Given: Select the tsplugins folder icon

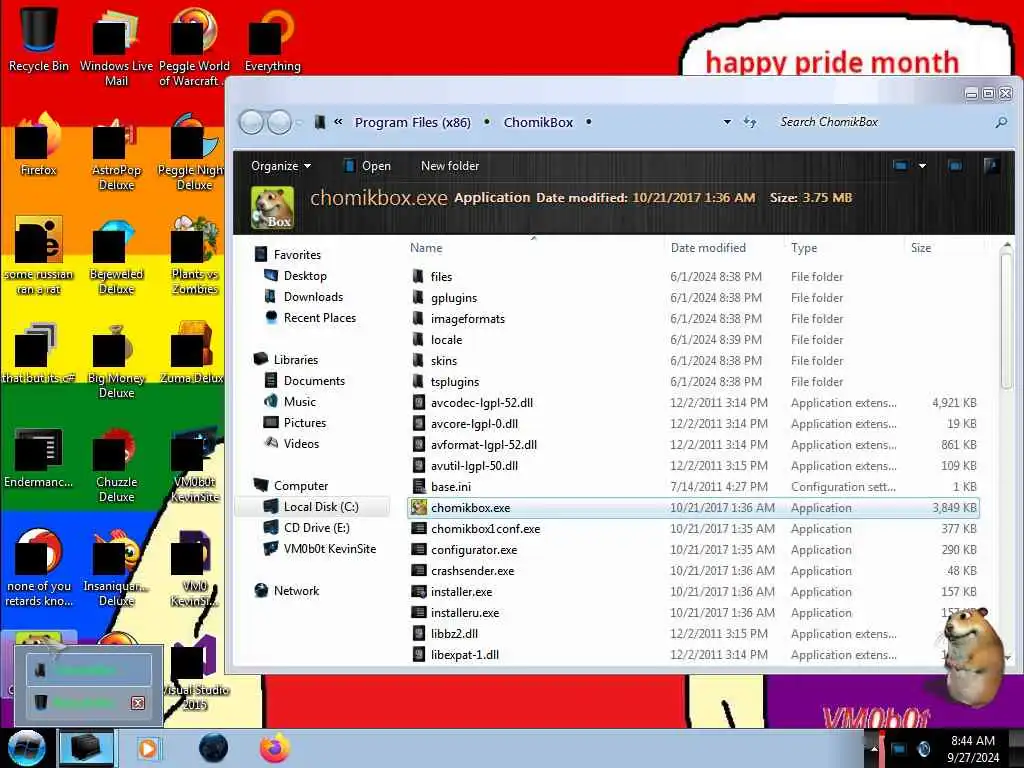Looking at the screenshot, I should [419, 381].
